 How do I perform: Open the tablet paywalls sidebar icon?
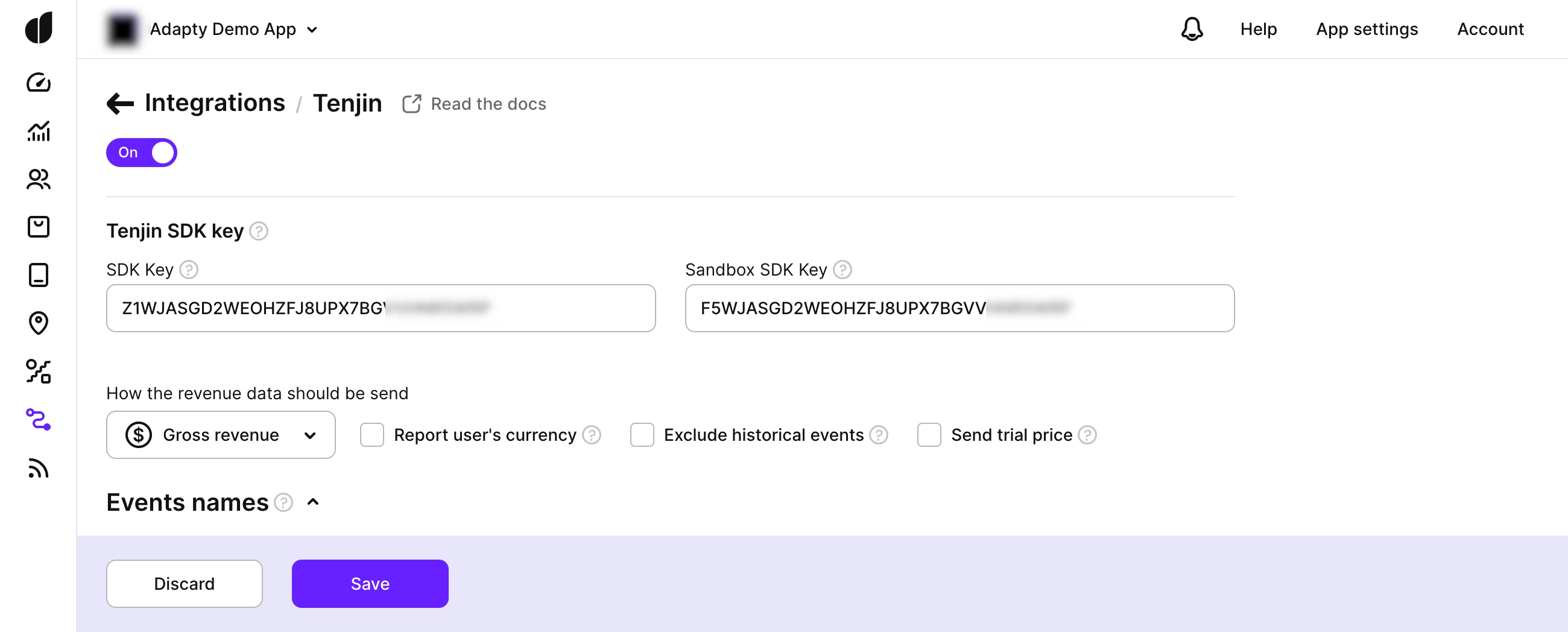click(x=39, y=274)
